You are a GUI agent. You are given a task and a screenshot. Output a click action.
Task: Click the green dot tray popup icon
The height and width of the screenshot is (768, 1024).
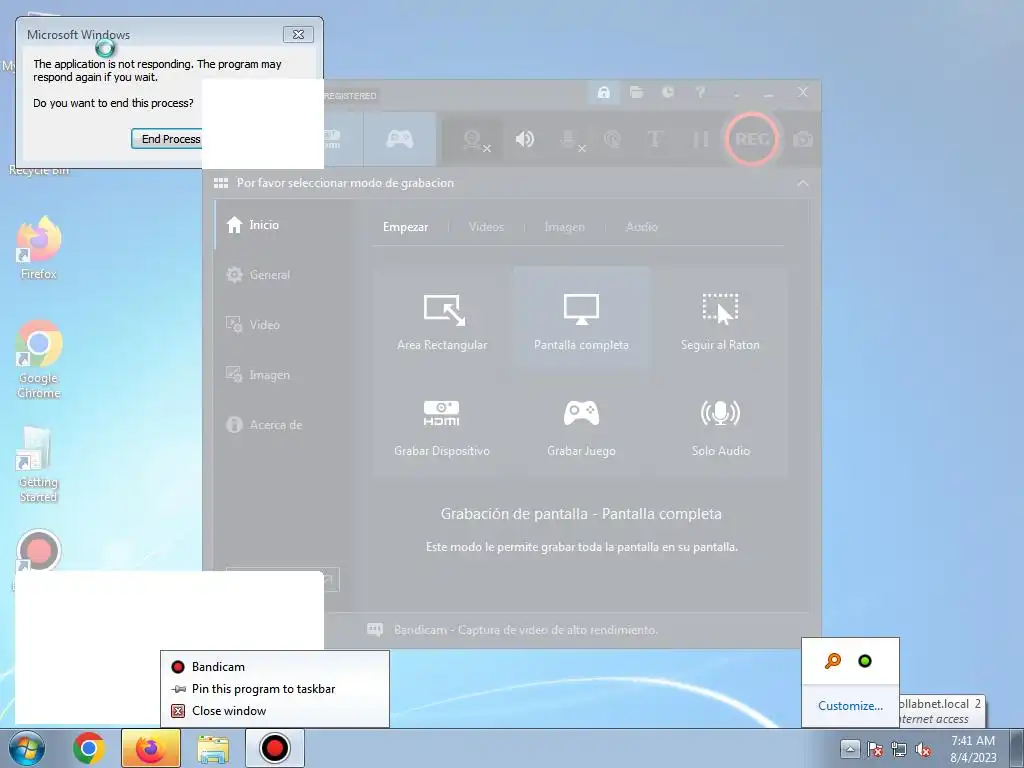[x=865, y=661]
